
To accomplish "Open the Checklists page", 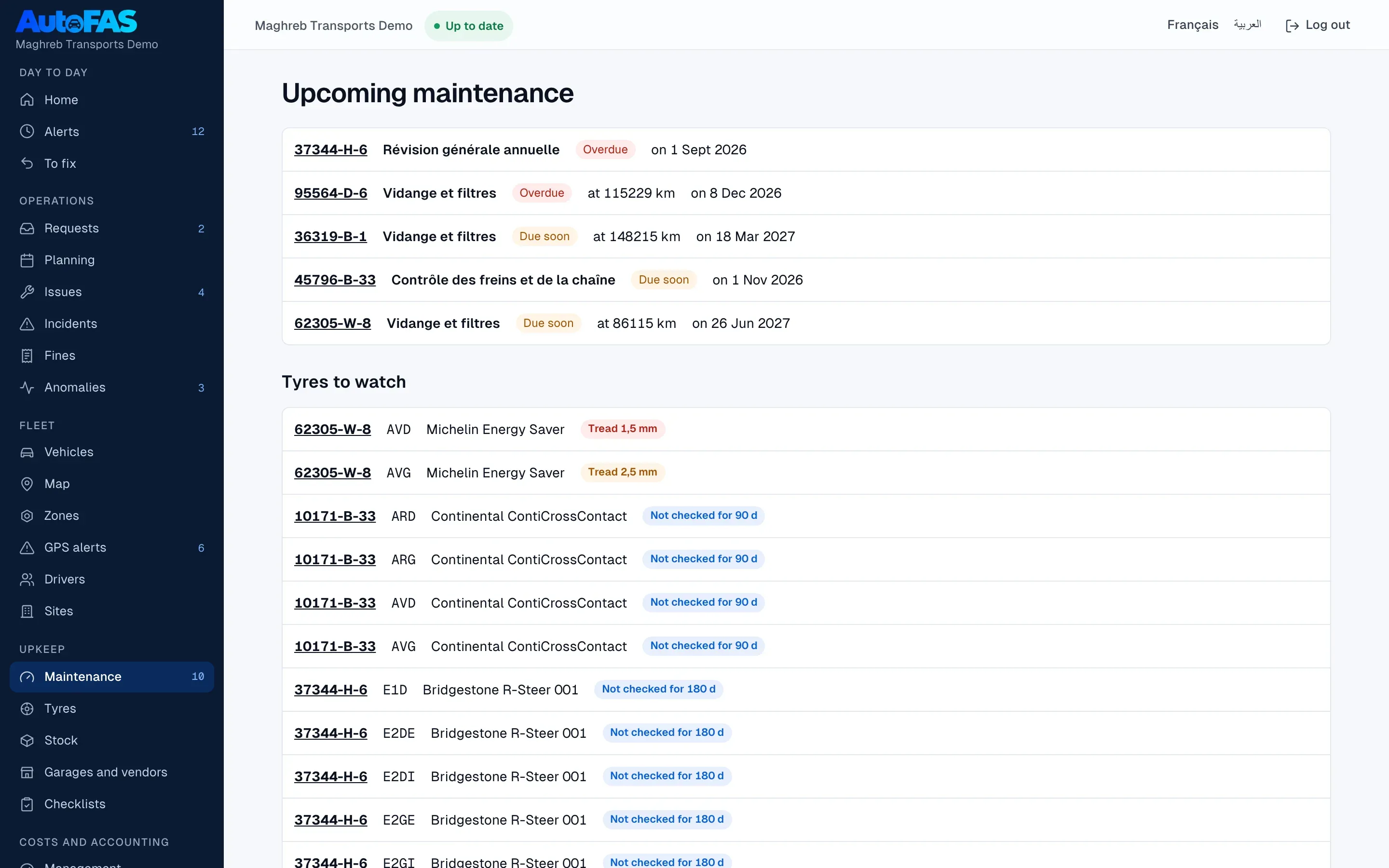I will 112,804.
